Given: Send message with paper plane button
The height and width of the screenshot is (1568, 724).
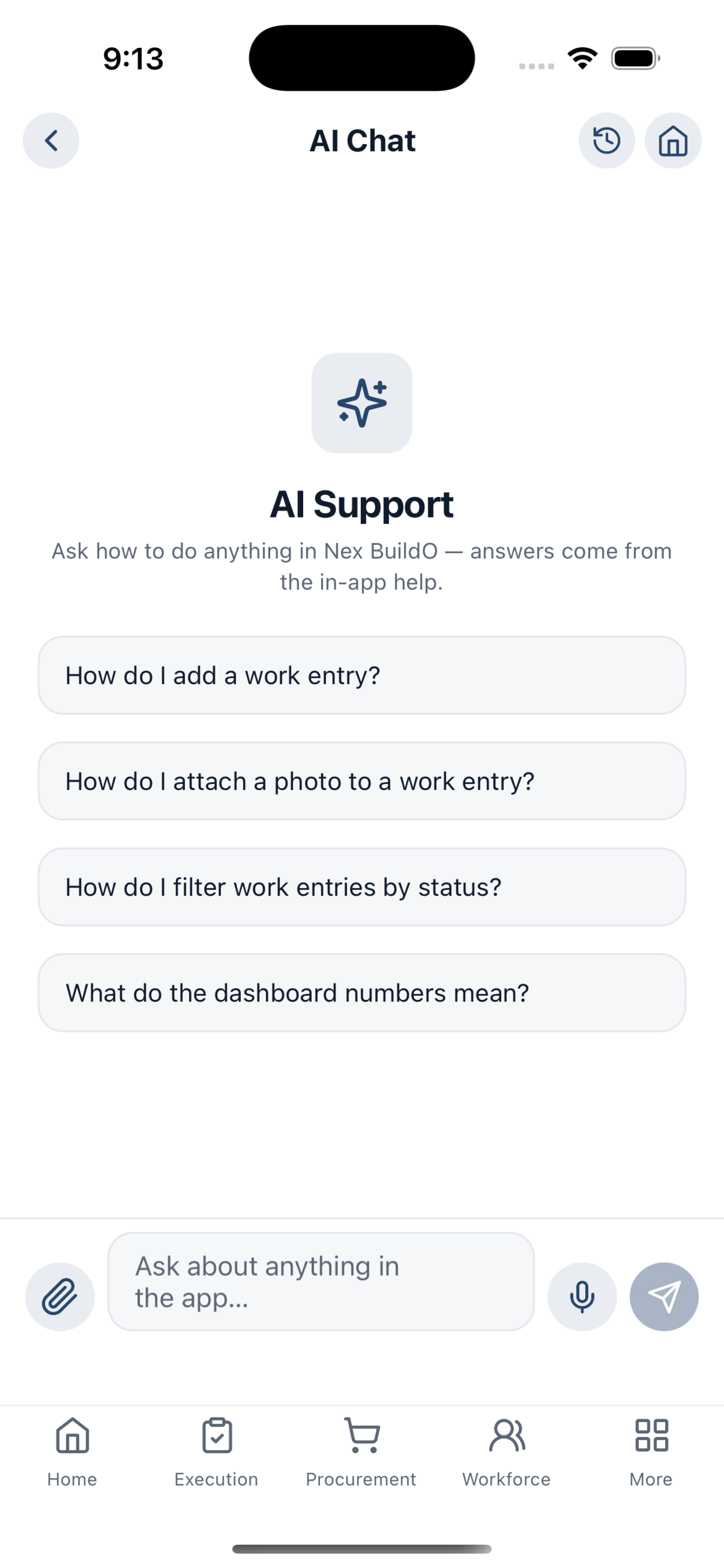Looking at the screenshot, I should tap(664, 1297).
